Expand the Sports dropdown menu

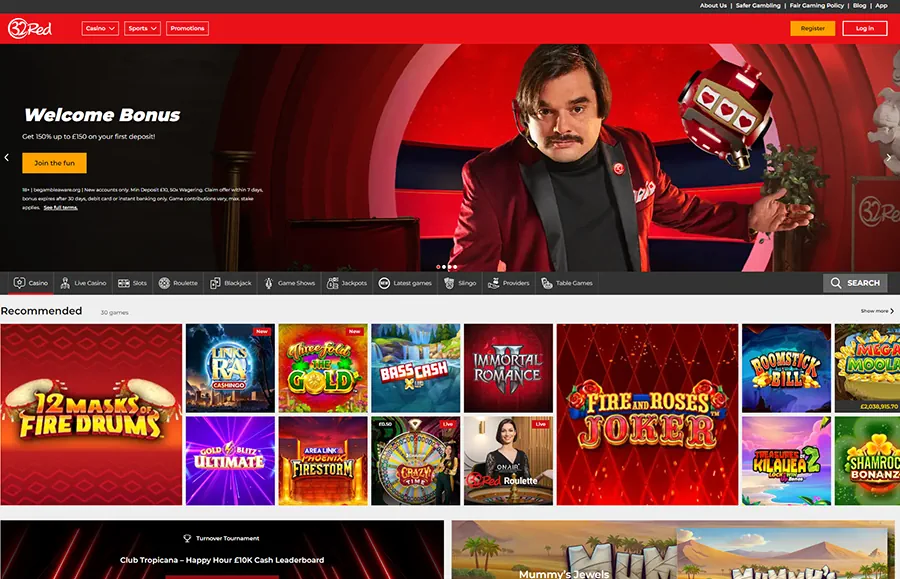pos(142,28)
